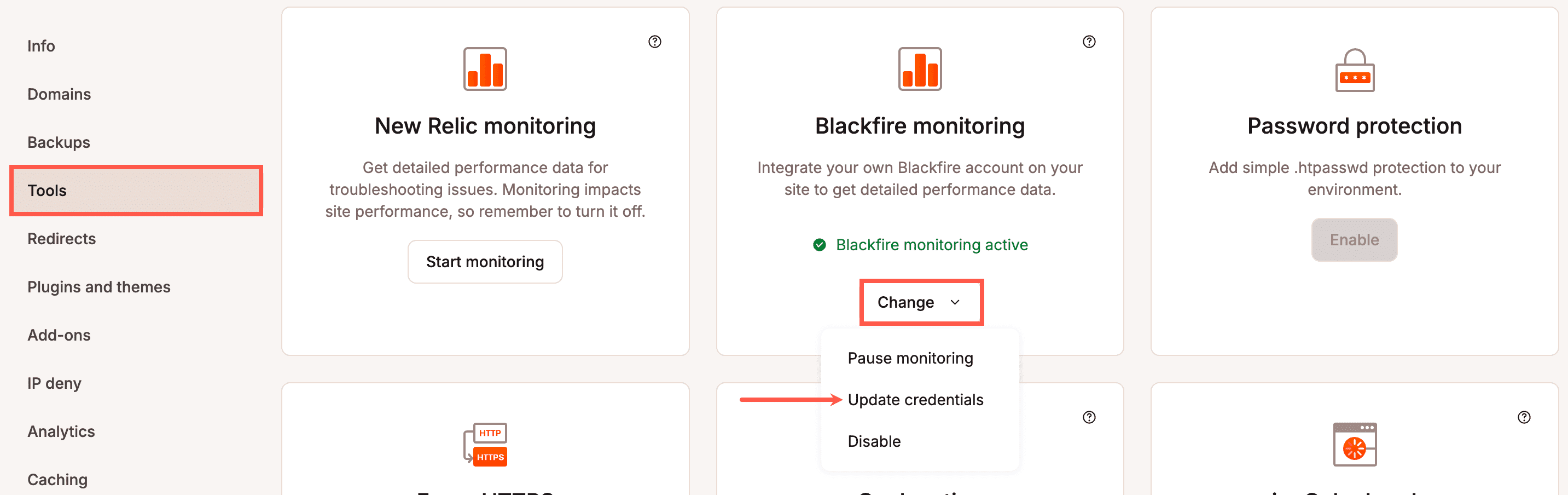1568x495 pixels.
Task: Click the green checkmark beside Blackfire monitoring active
Action: click(x=821, y=245)
